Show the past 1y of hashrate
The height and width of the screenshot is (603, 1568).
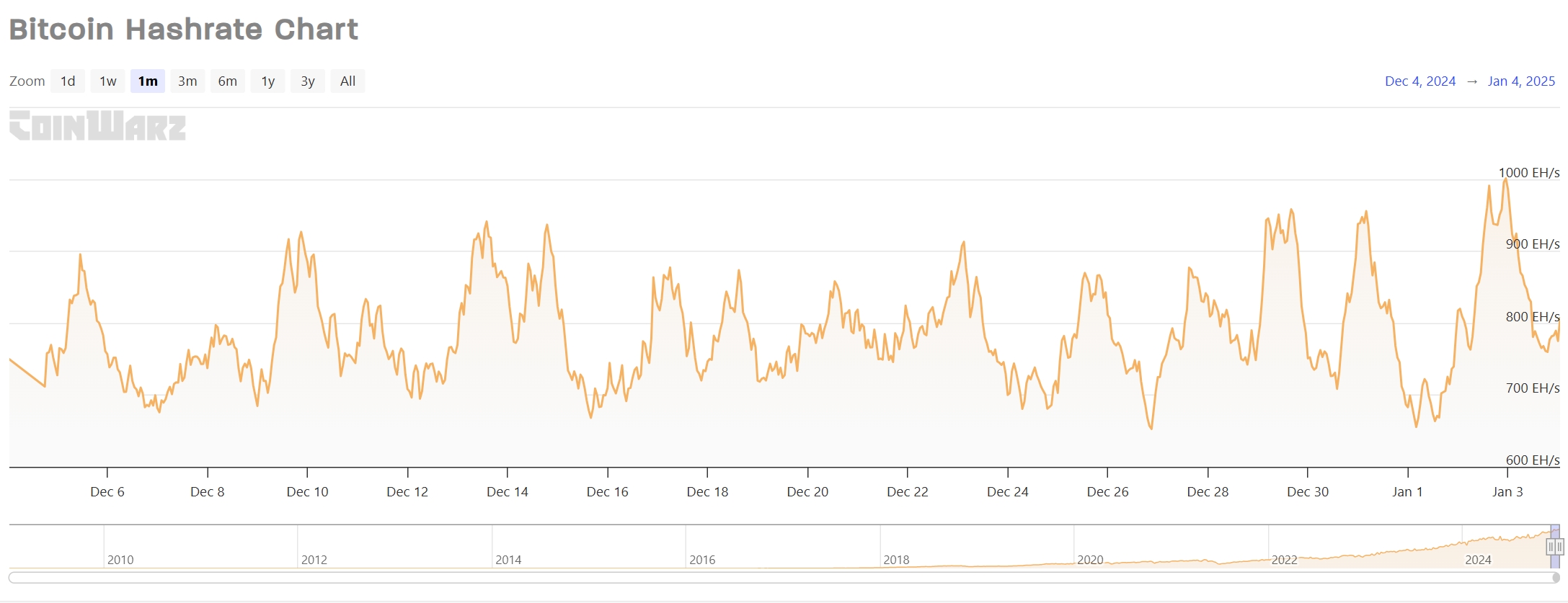coord(268,81)
